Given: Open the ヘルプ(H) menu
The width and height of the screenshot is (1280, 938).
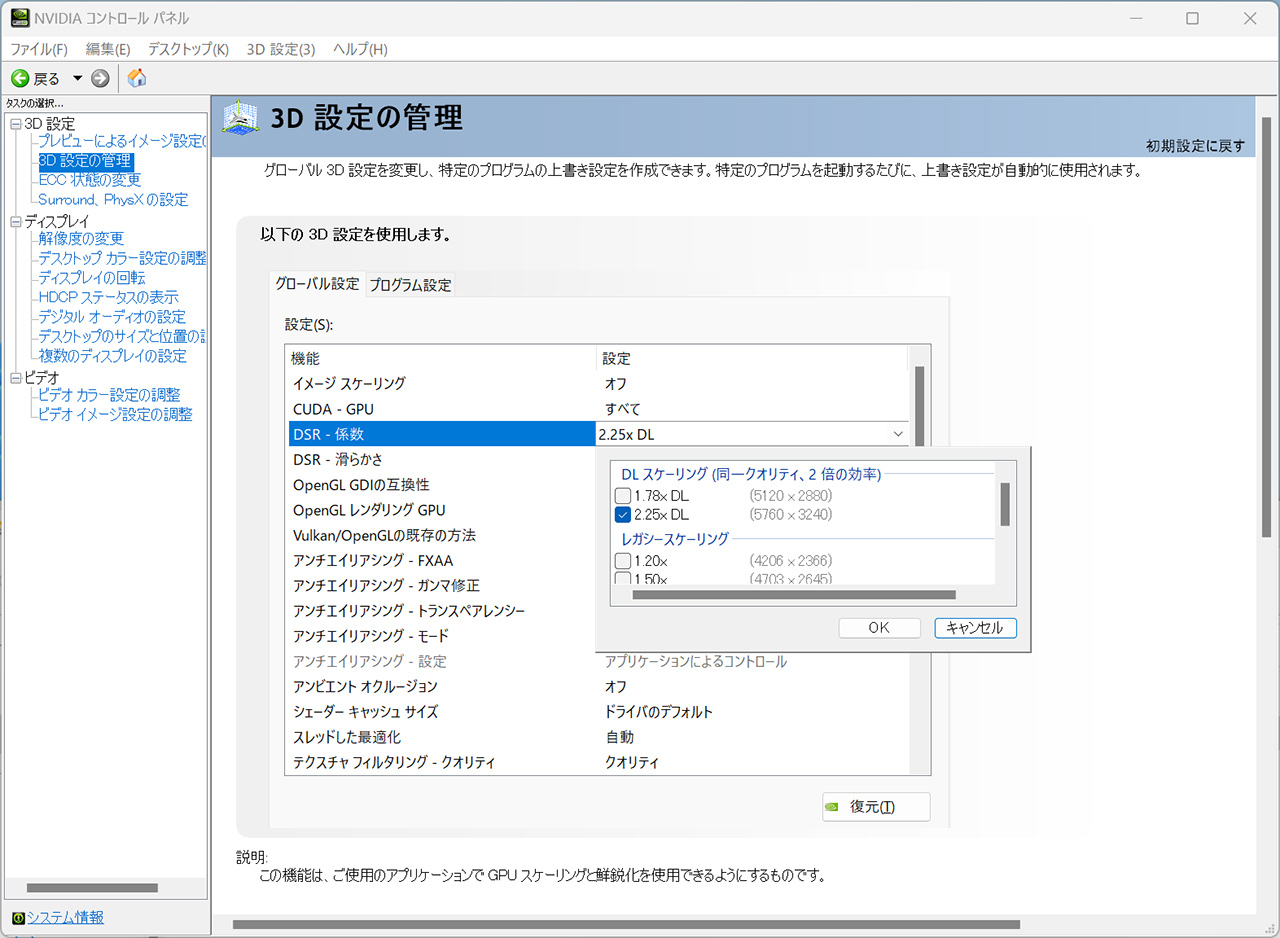Looking at the screenshot, I should [x=360, y=49].
